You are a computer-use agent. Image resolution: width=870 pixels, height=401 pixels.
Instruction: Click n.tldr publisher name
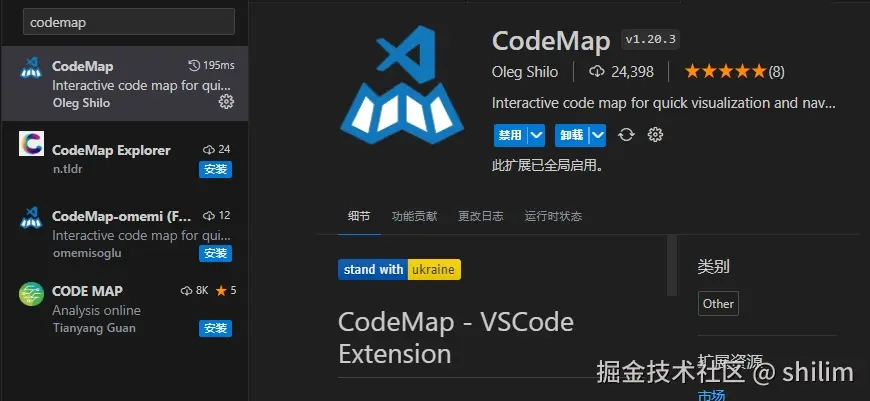click(68, 169)
